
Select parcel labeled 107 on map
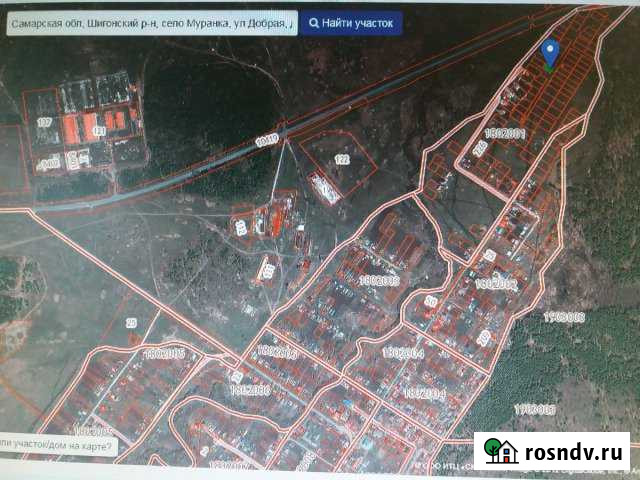pos(44,122)
